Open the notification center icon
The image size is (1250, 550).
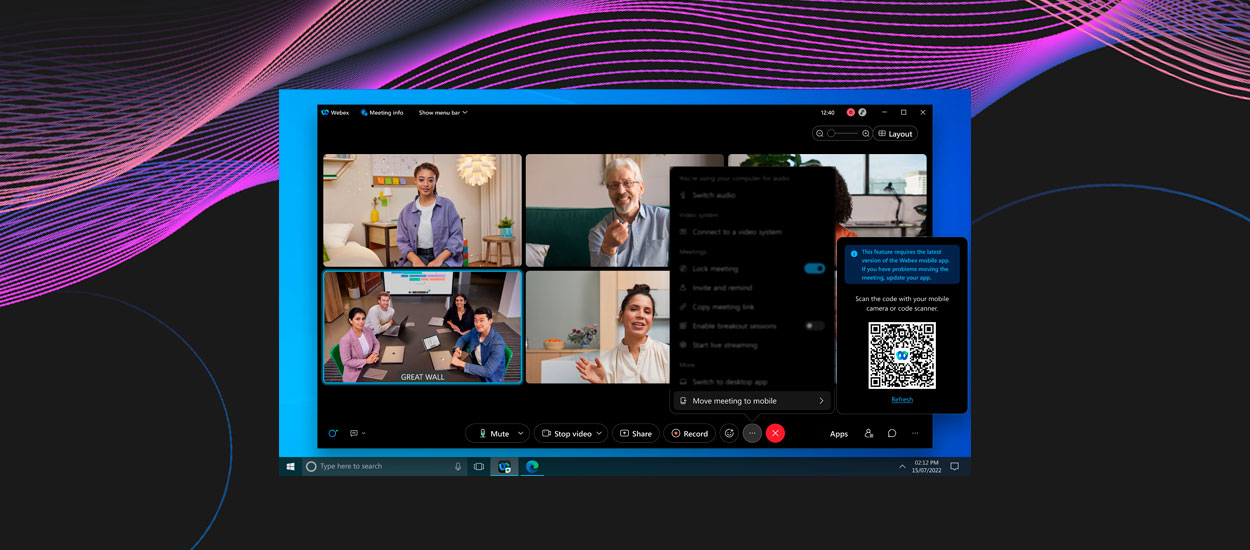coord(955,466)
